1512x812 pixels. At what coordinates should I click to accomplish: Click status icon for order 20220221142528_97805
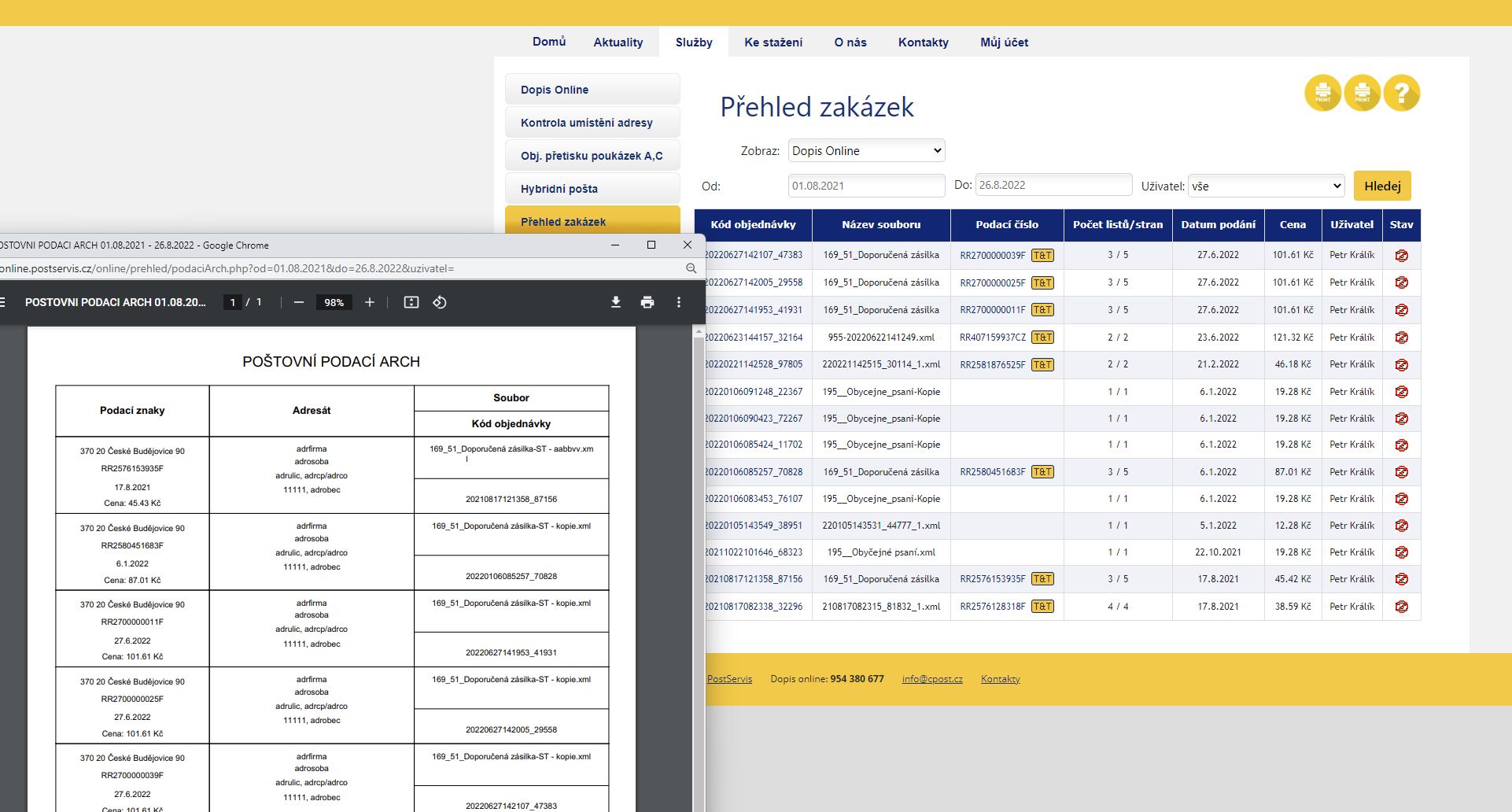1401,364
